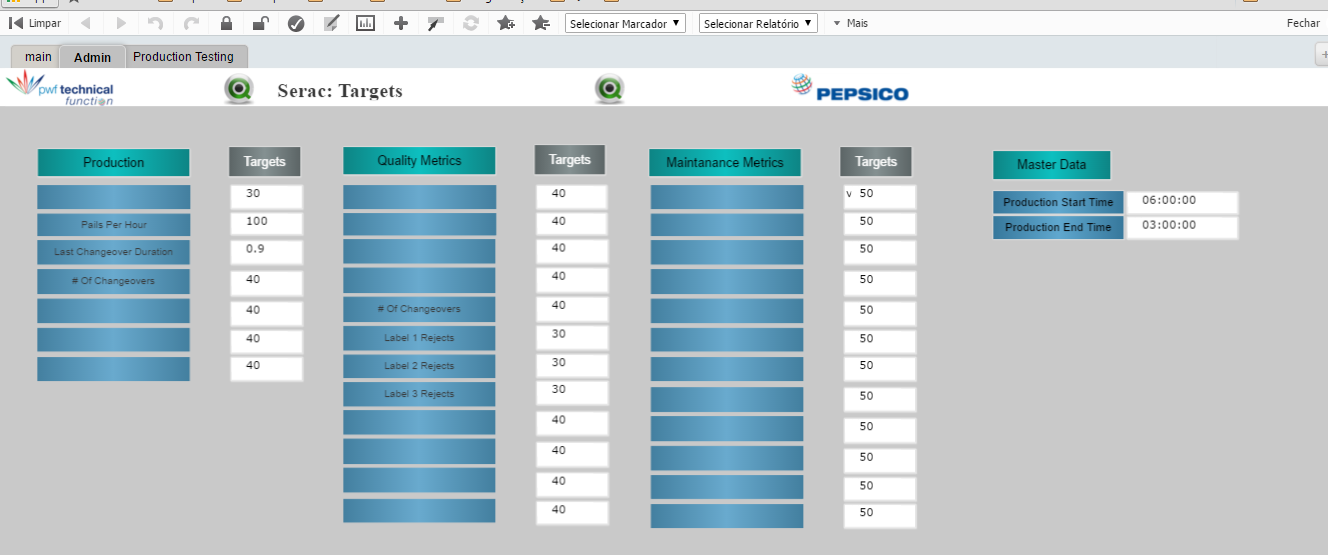
Task: Click the unlock selections open padlock icon
Action: pyautogui.click(x=259, y=23)
